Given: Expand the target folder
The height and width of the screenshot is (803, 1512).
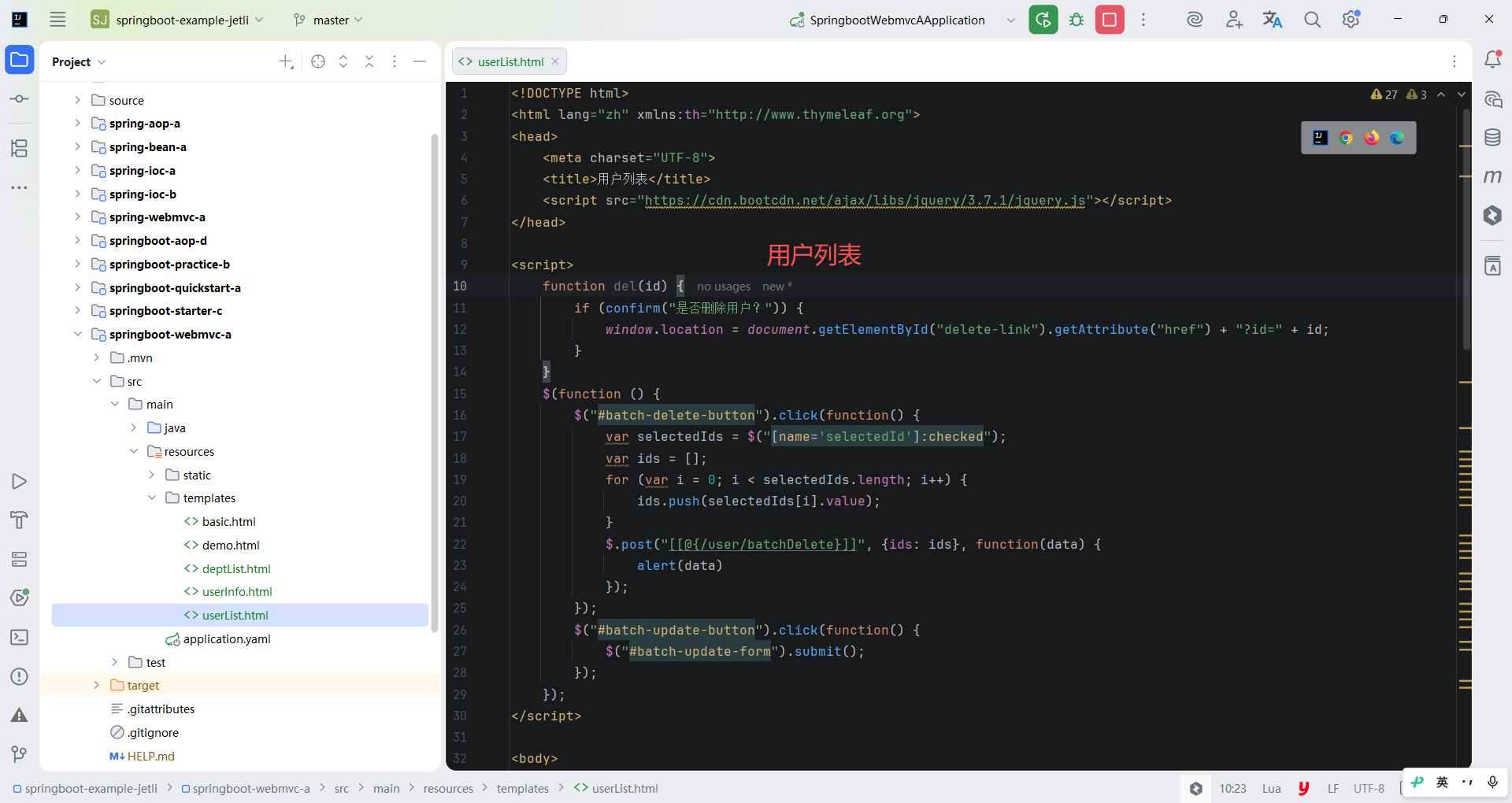Looking at the screenshot, I should coord(96,685).
